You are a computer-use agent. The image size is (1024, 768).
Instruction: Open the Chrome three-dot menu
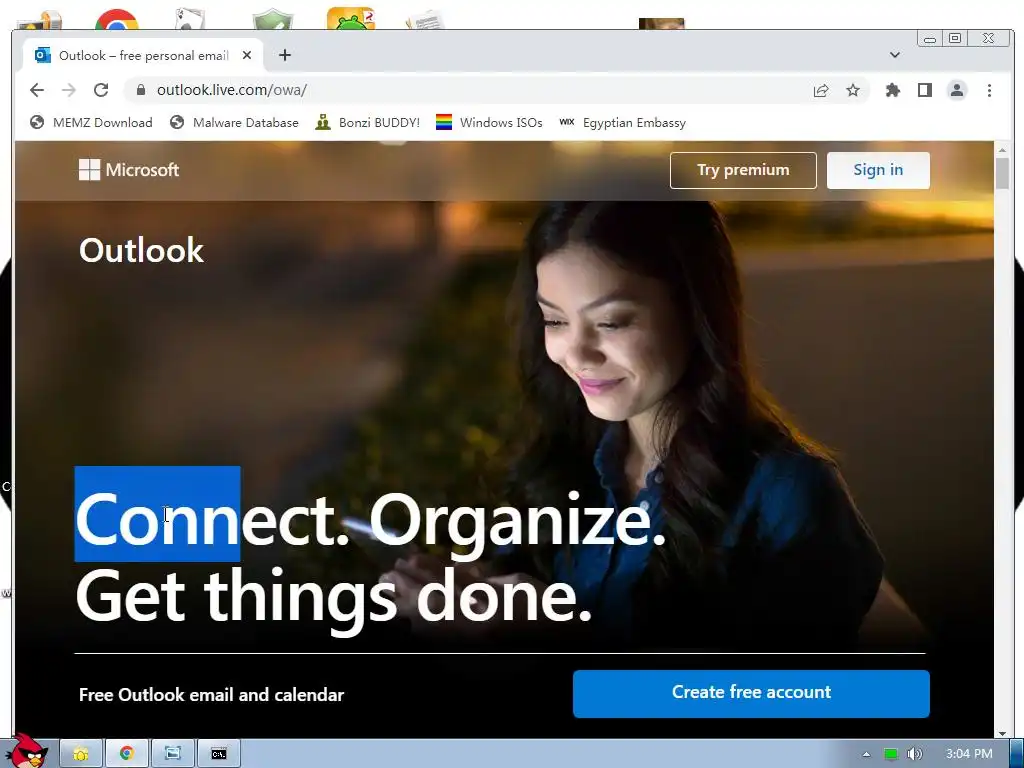point(989,90)
